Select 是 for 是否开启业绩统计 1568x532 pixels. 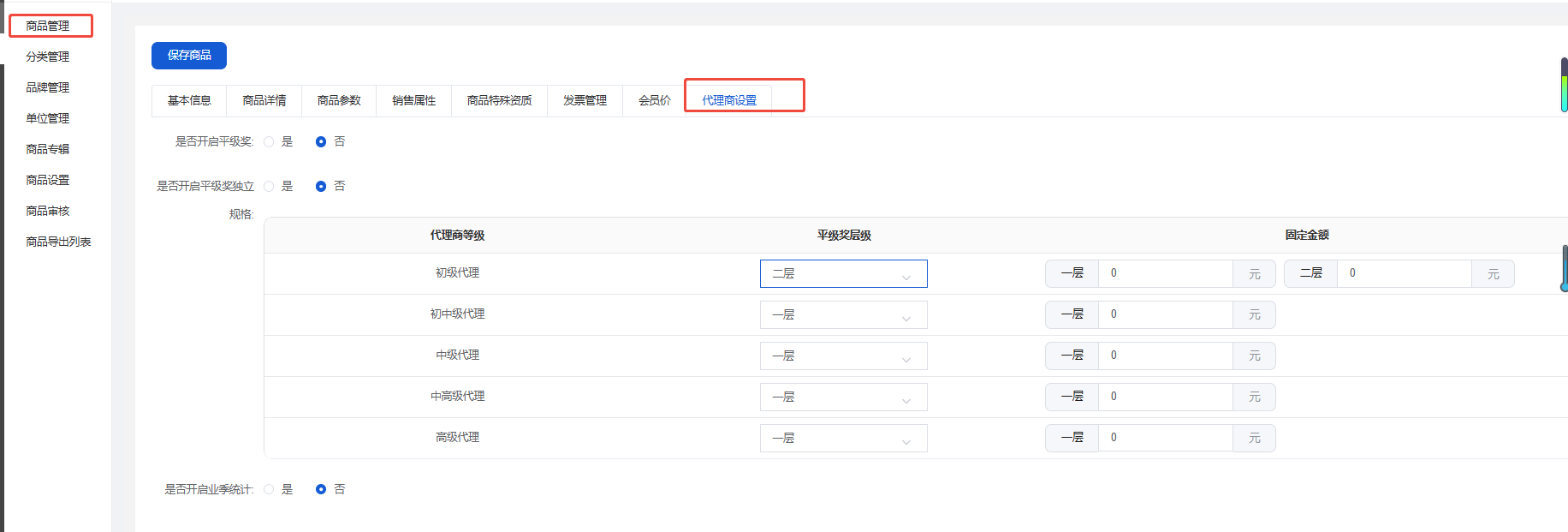pyautogui.click(x=270, y=489)
